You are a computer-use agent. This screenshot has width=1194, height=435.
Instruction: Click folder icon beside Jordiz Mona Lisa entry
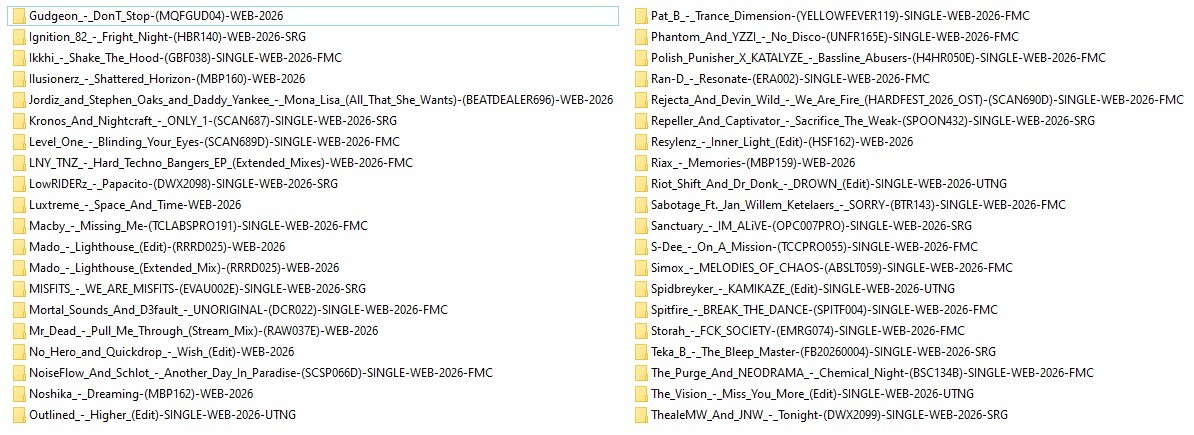click(x=19, y=100)
